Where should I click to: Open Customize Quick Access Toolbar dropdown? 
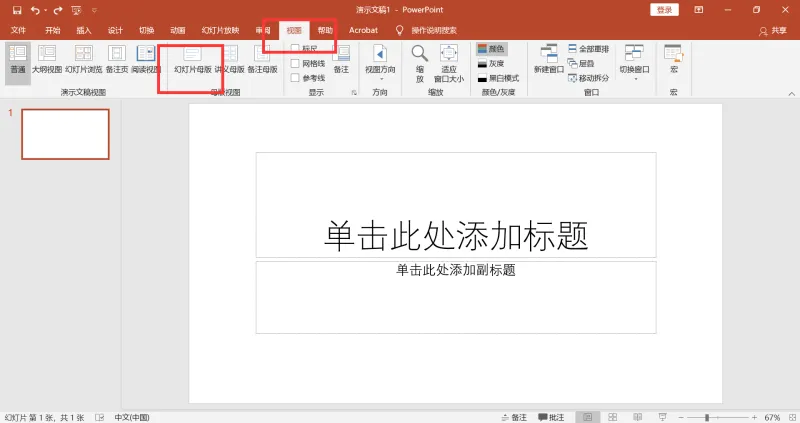(94, 10)
